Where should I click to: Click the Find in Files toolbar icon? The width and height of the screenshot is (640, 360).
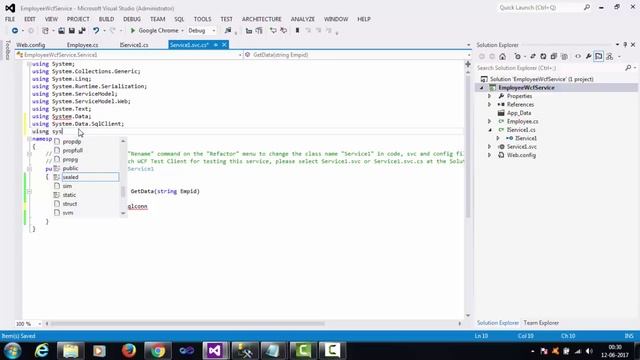[228, 31]
